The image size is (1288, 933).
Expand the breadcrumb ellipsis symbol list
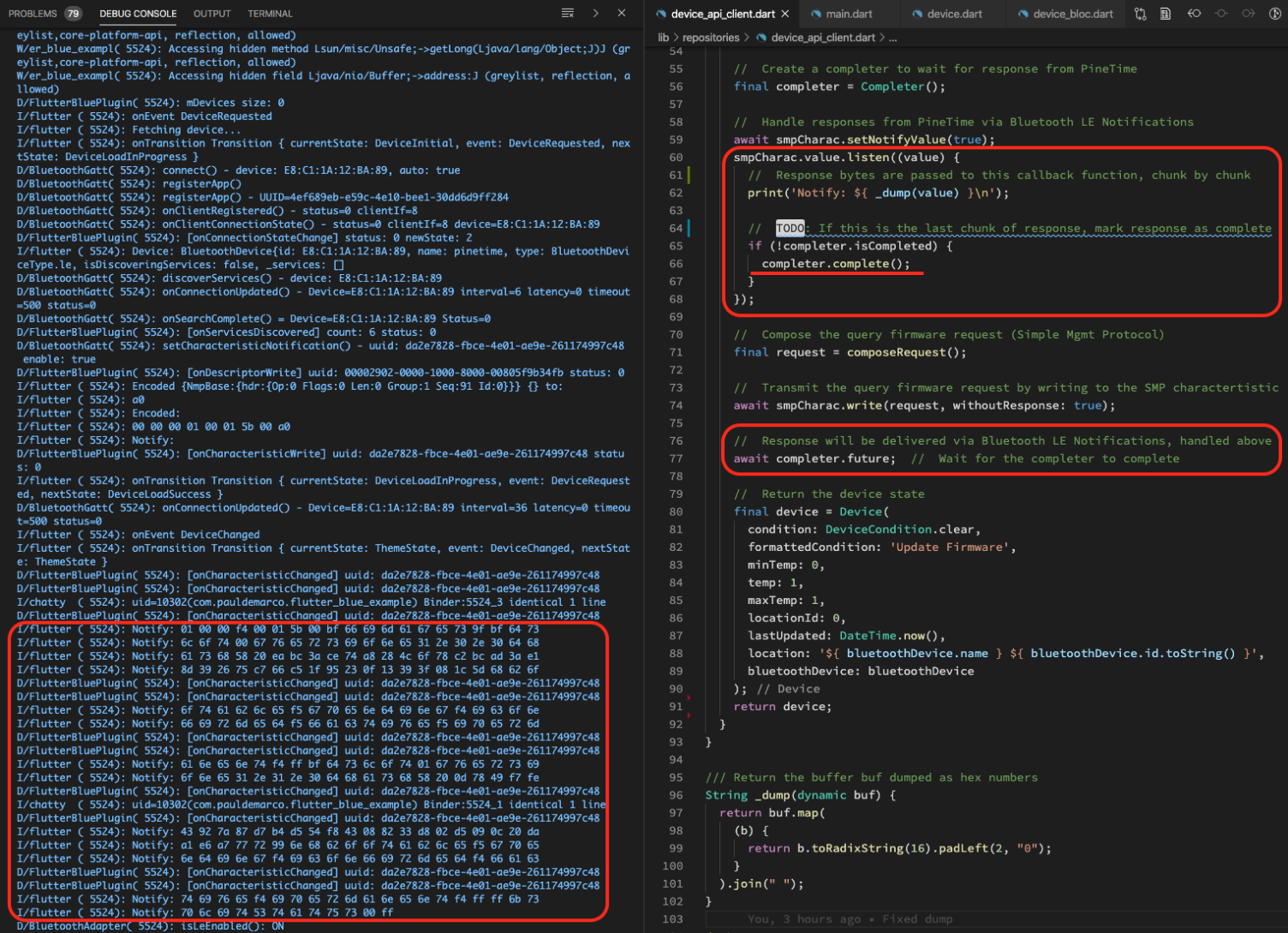coord(893,38)
